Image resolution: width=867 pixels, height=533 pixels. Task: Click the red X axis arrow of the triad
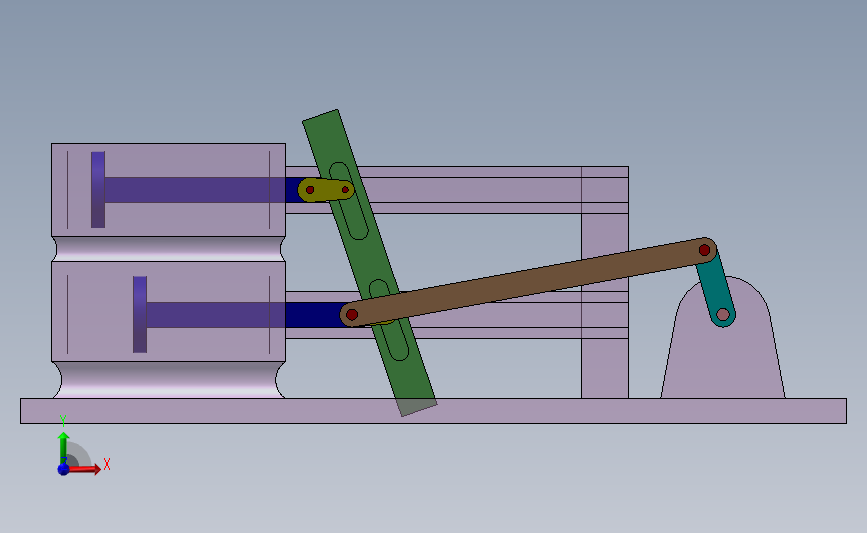(x=84, y=469)
